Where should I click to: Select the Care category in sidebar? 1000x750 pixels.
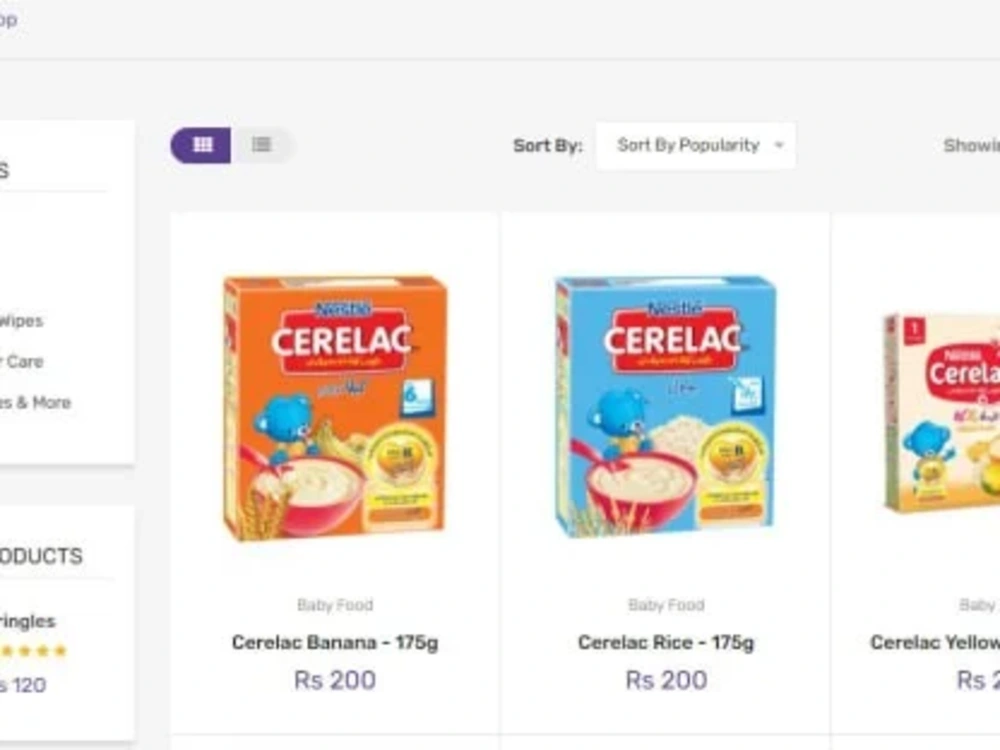click(x=22, y=361)
